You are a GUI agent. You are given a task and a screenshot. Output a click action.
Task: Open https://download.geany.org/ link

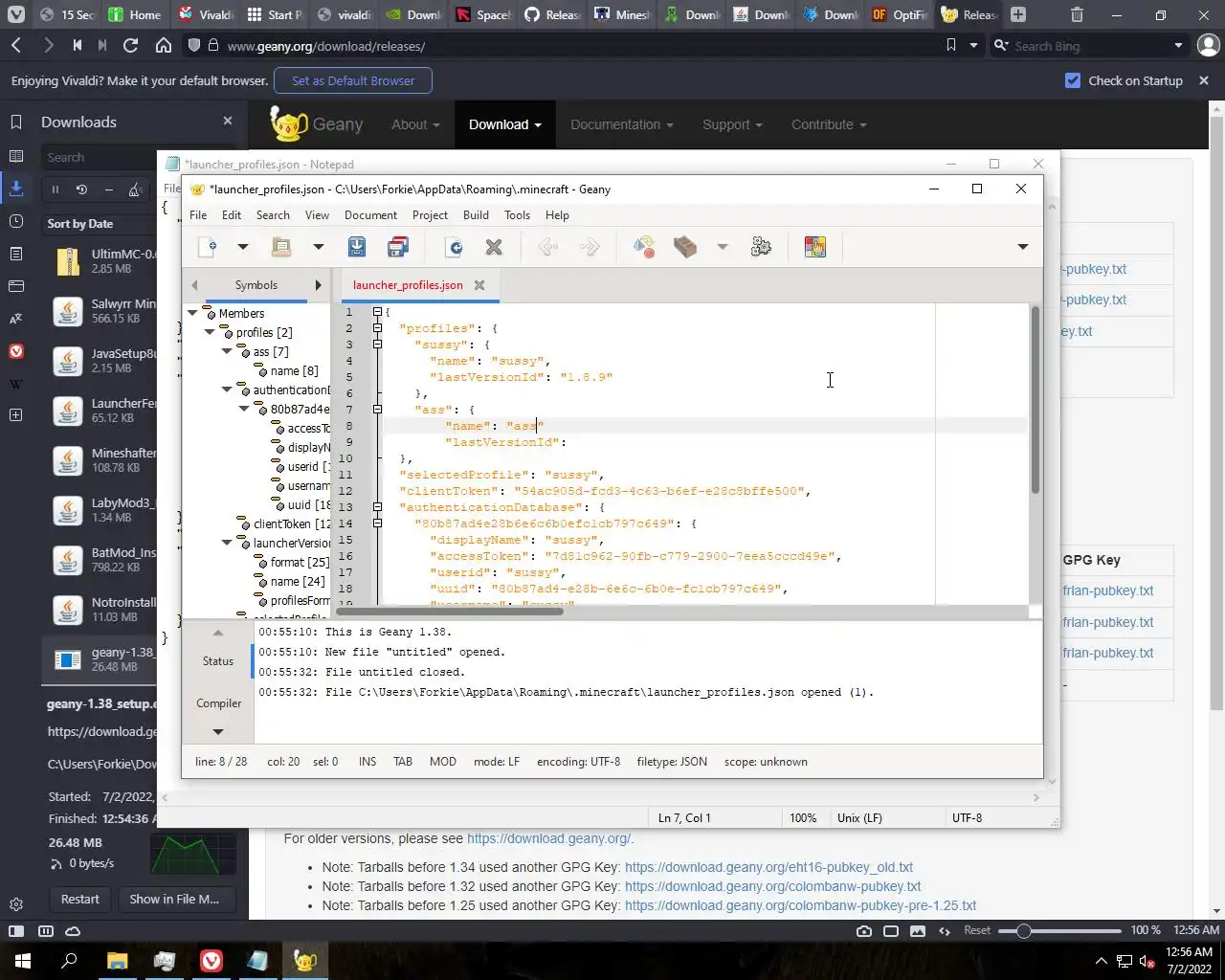(548, 838)
